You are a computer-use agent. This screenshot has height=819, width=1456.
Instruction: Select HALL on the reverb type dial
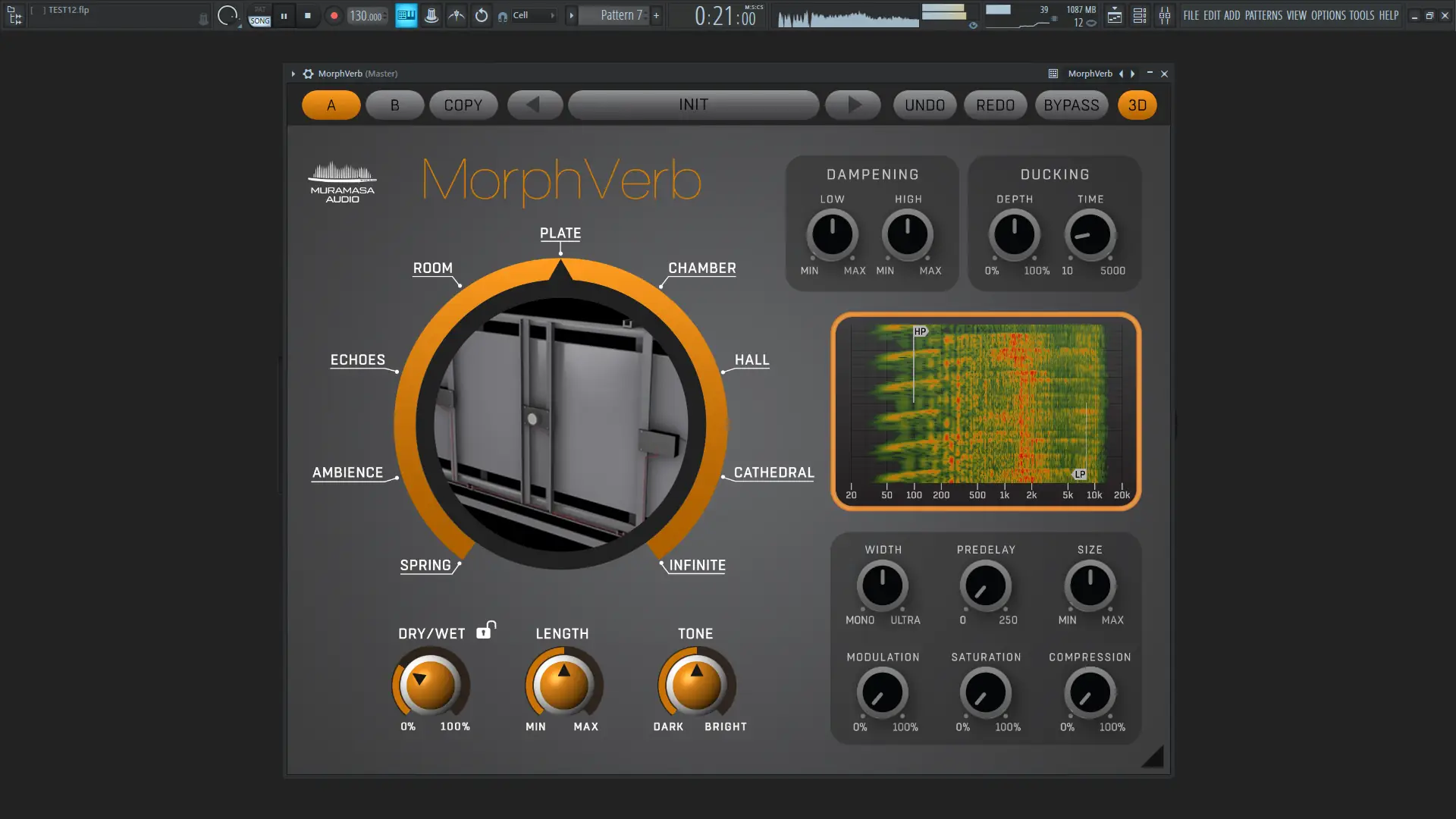click(752, 360)
